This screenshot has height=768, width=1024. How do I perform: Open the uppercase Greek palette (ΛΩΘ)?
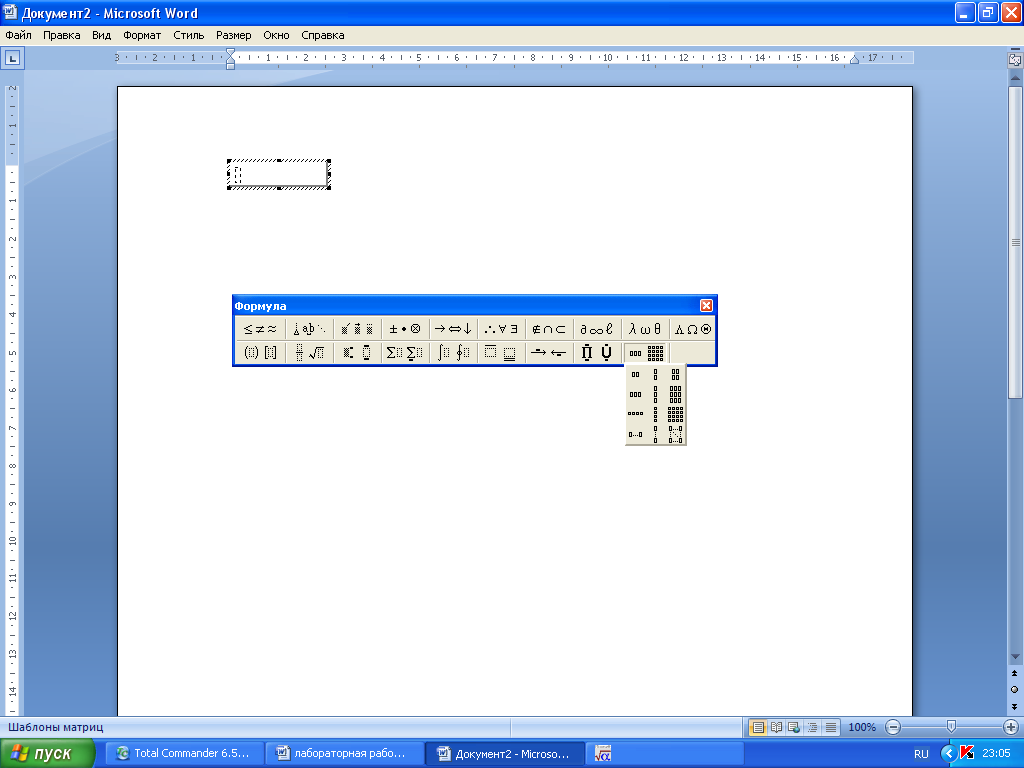[693, 329]
